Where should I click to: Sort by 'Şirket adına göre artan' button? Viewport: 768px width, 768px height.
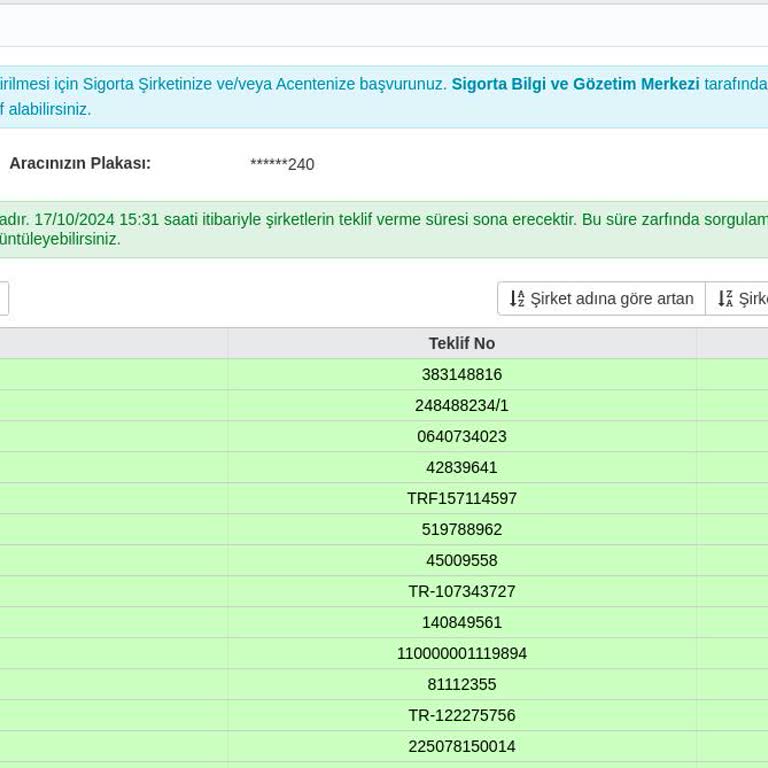pos(601,299)
